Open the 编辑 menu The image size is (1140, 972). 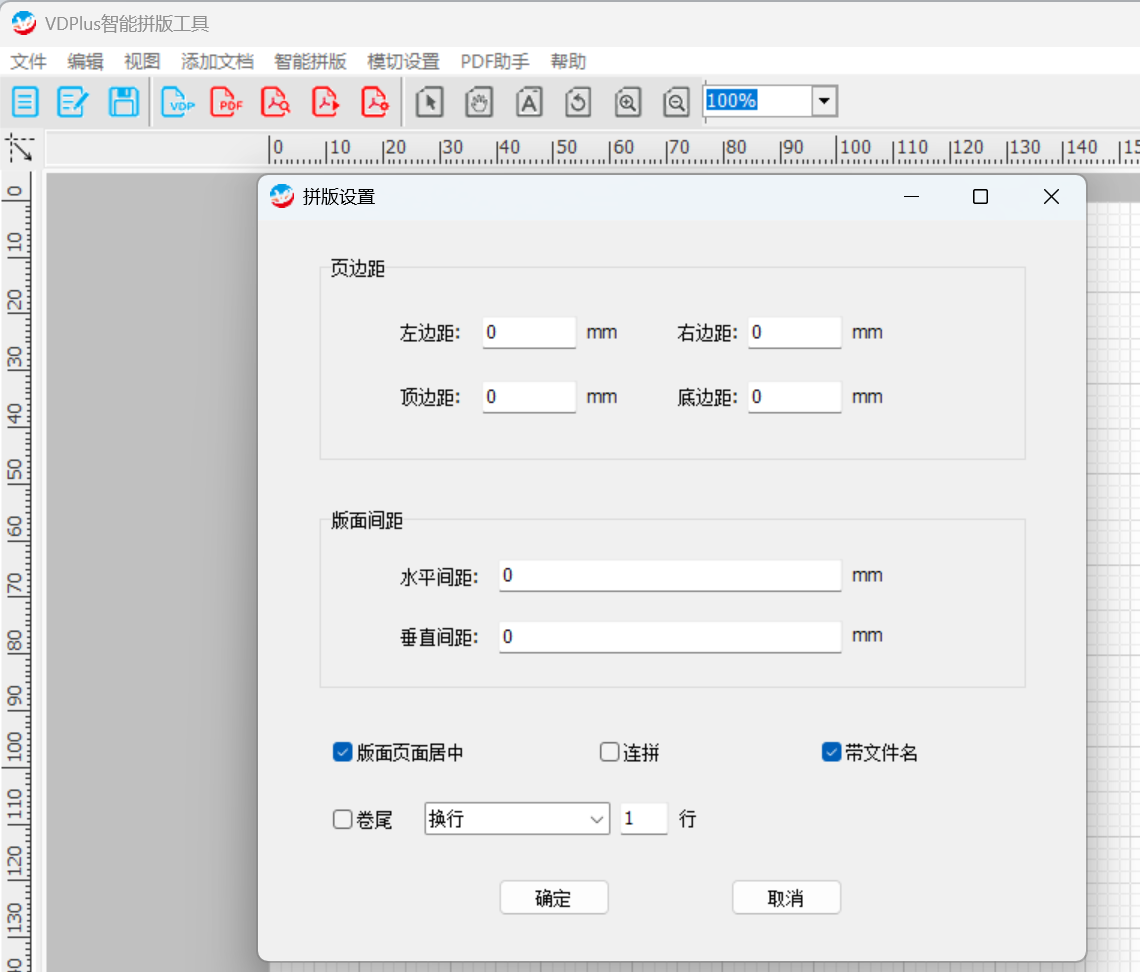pos(85,62)
